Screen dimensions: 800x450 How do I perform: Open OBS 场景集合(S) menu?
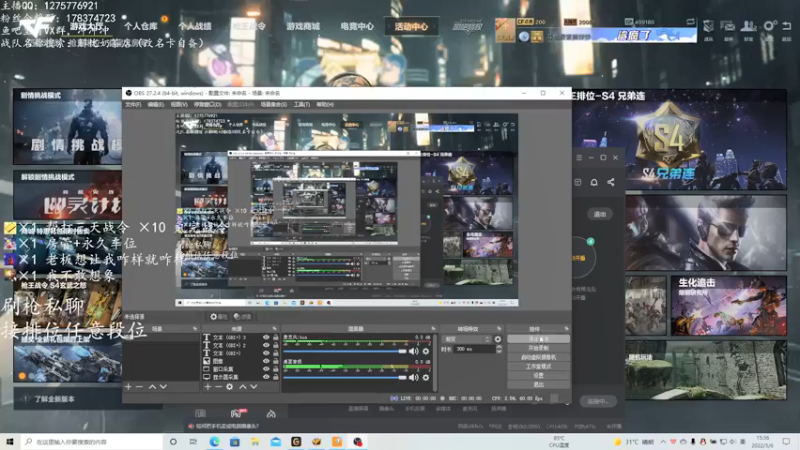click(x=273, y=105)
